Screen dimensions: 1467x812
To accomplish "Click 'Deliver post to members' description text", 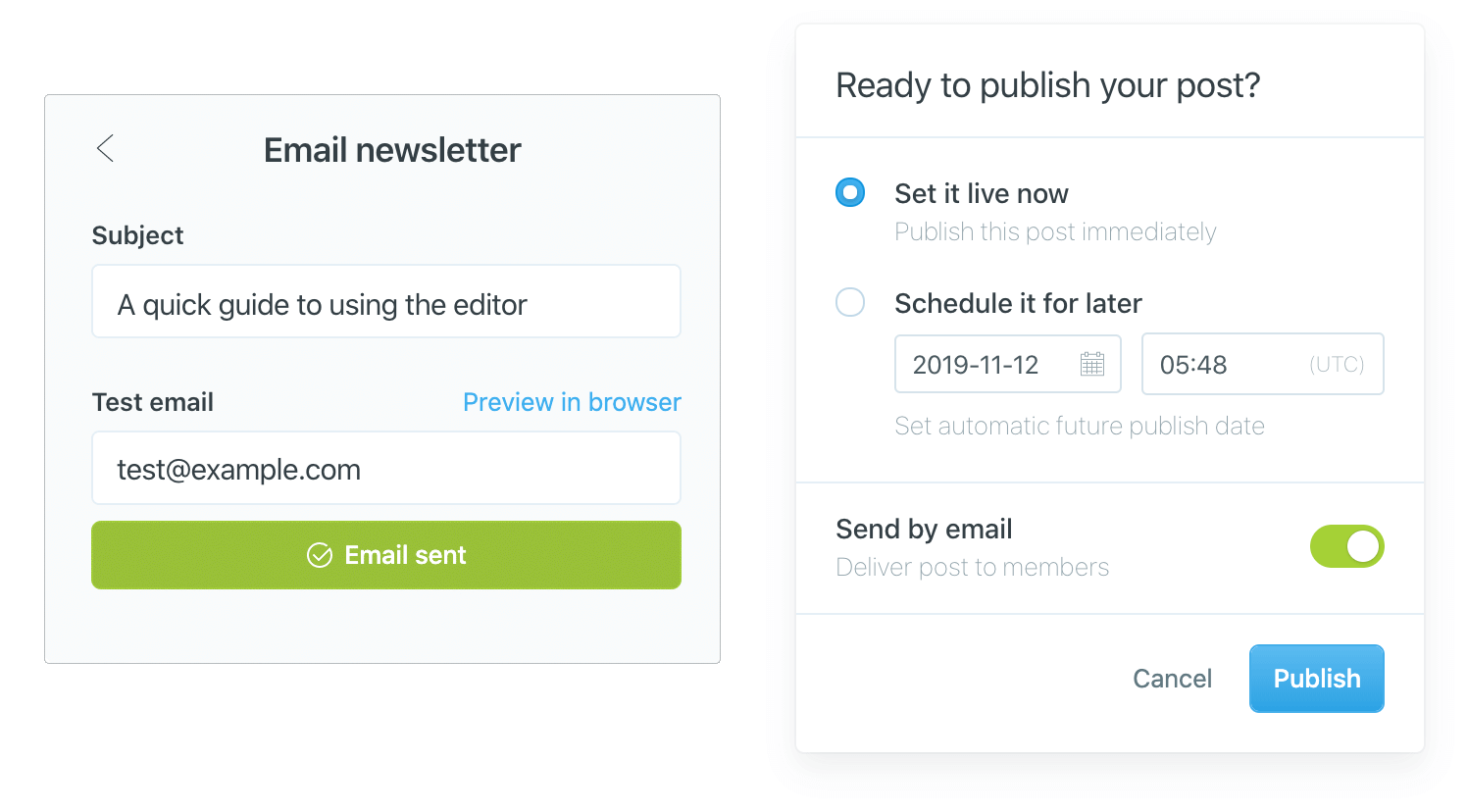I will pyautogui.click(x=972, y=567).
